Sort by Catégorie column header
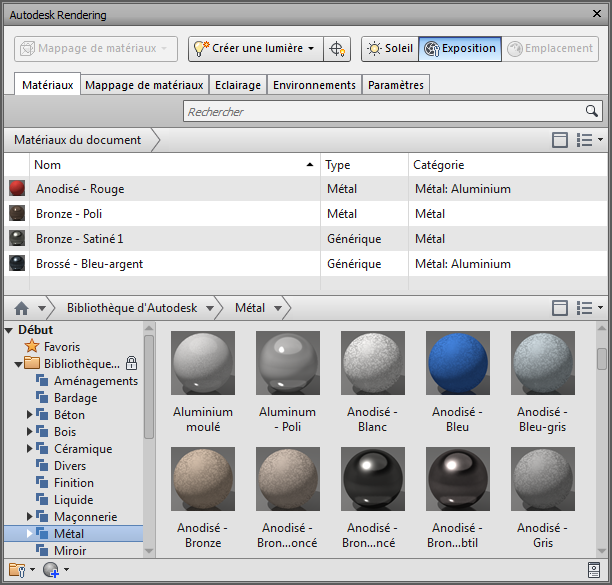Screen dimensions: 612x585 tap(508, 165)
